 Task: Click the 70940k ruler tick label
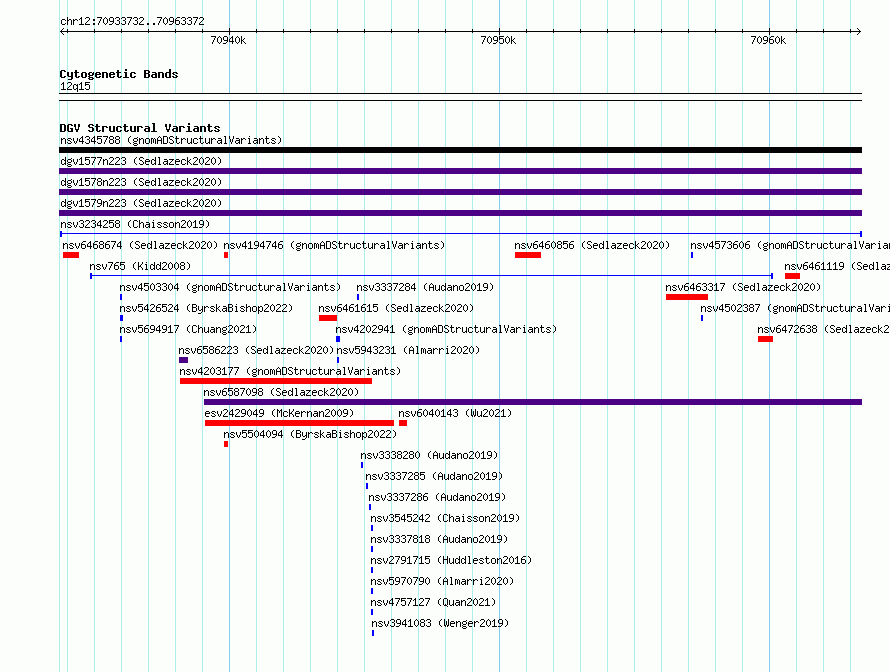click(228, 40)
